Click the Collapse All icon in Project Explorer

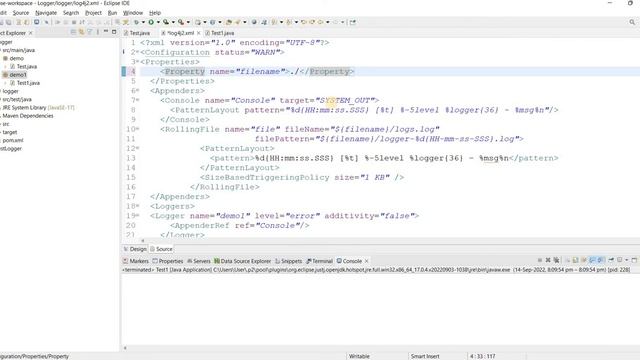click(73, 32)
